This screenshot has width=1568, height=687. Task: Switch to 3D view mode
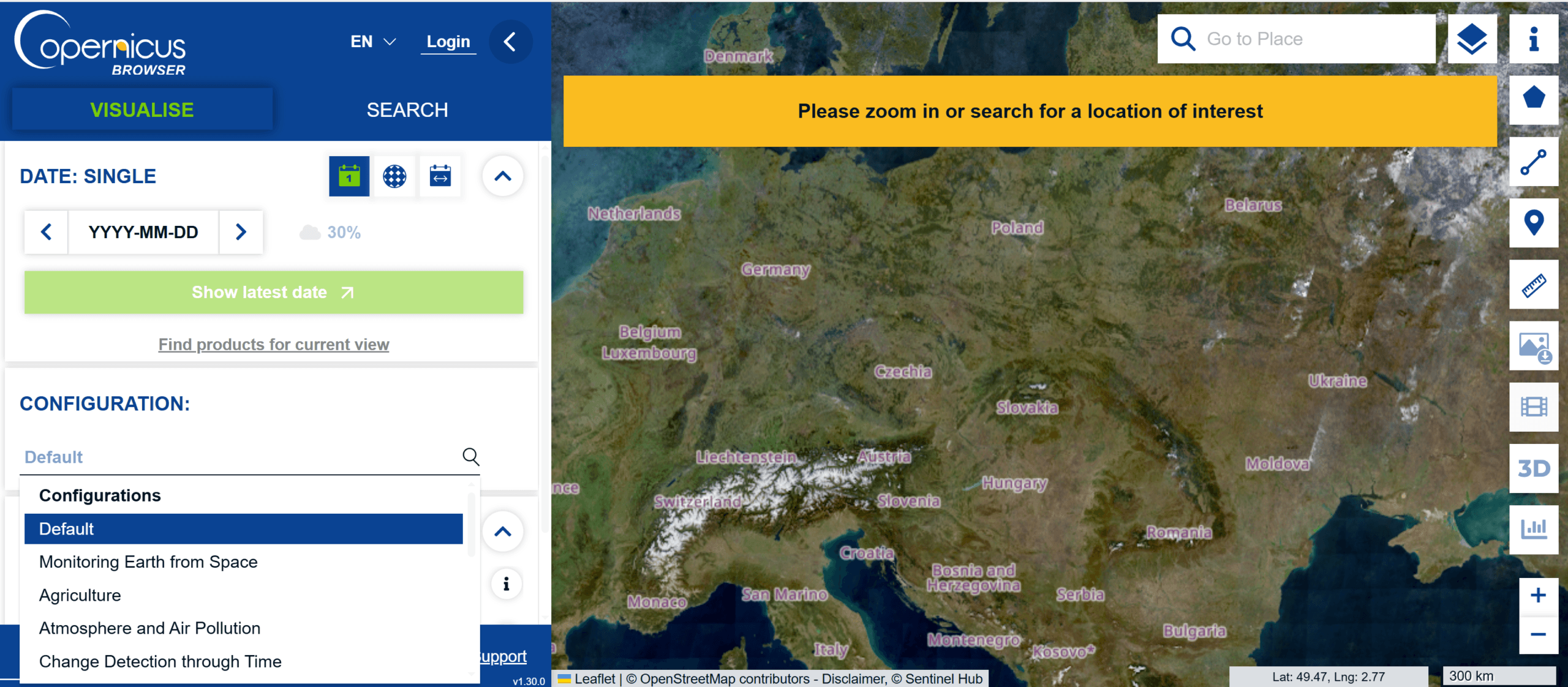coord(1533,468)
